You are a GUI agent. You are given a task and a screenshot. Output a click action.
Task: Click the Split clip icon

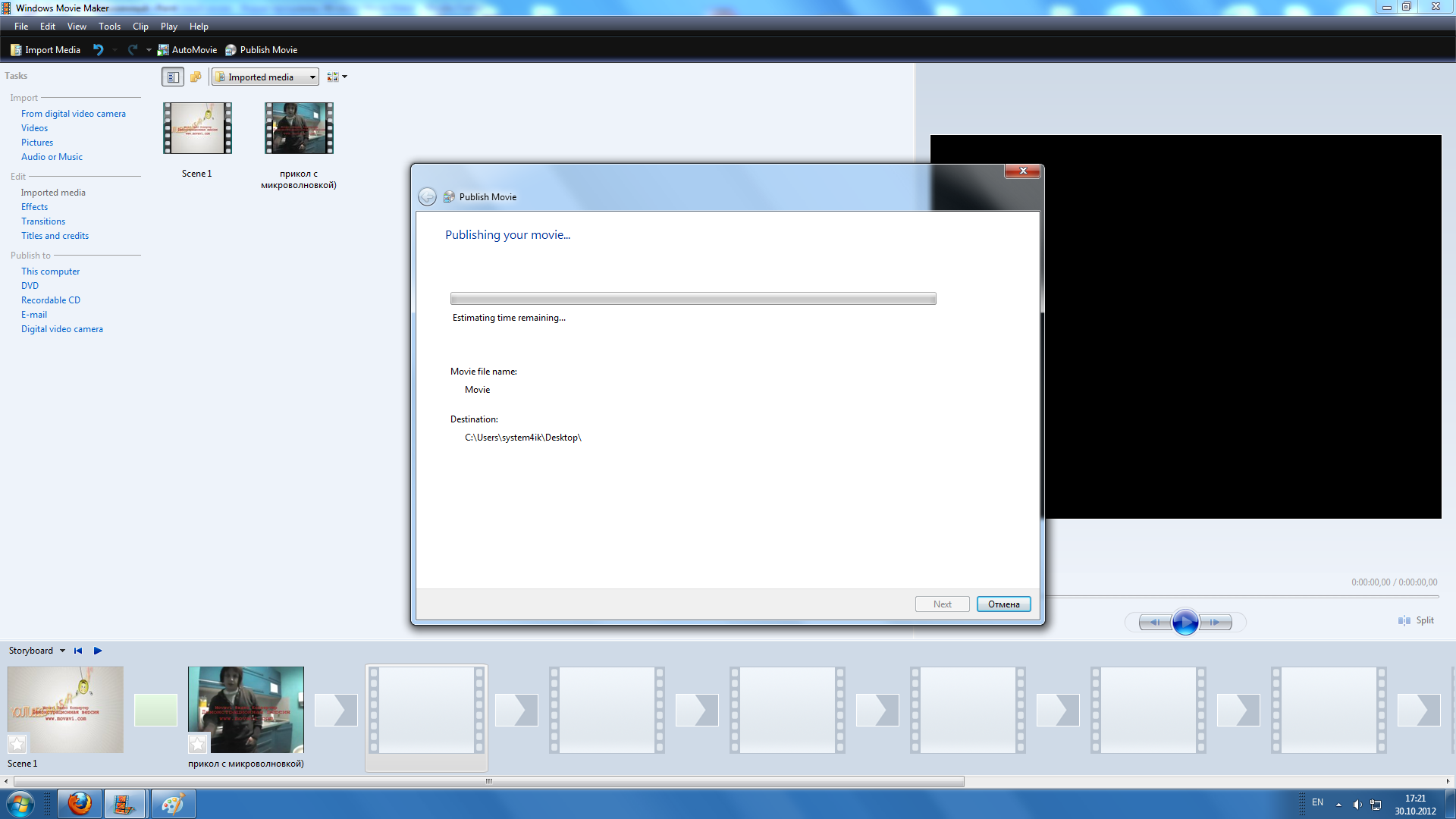click(x=1404, y=620)
